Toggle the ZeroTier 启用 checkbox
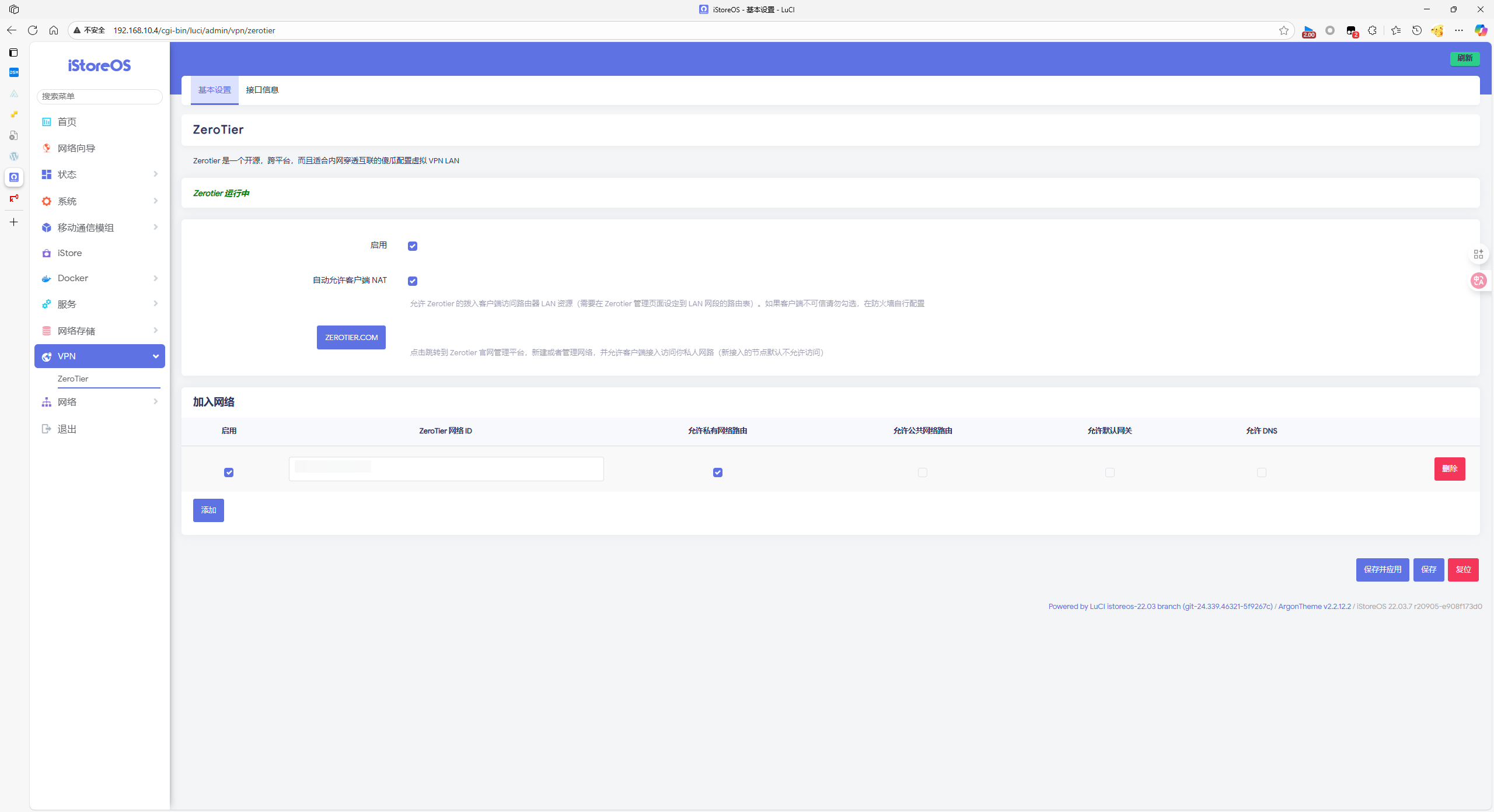 [413, 246]
